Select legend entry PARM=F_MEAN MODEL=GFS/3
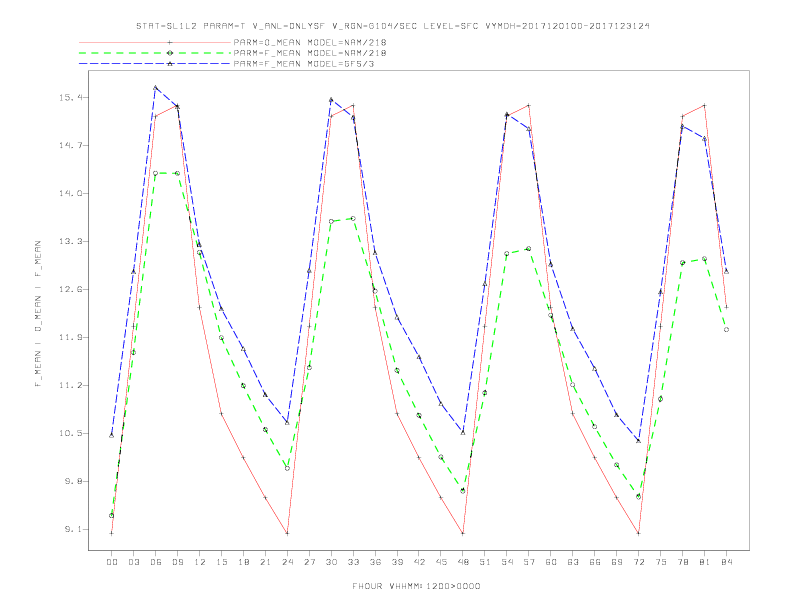This screenshot has width=792, height=612. point(304,64)
